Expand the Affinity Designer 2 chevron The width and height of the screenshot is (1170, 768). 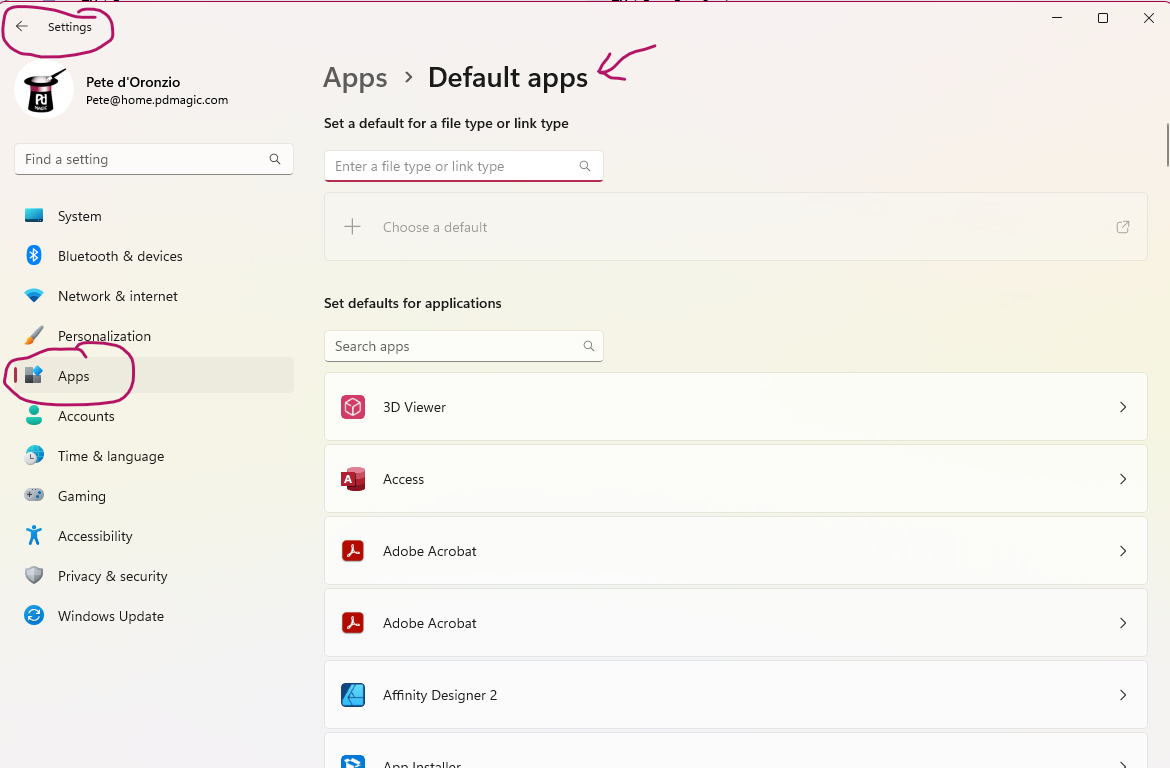click(x=1123, y=695)
